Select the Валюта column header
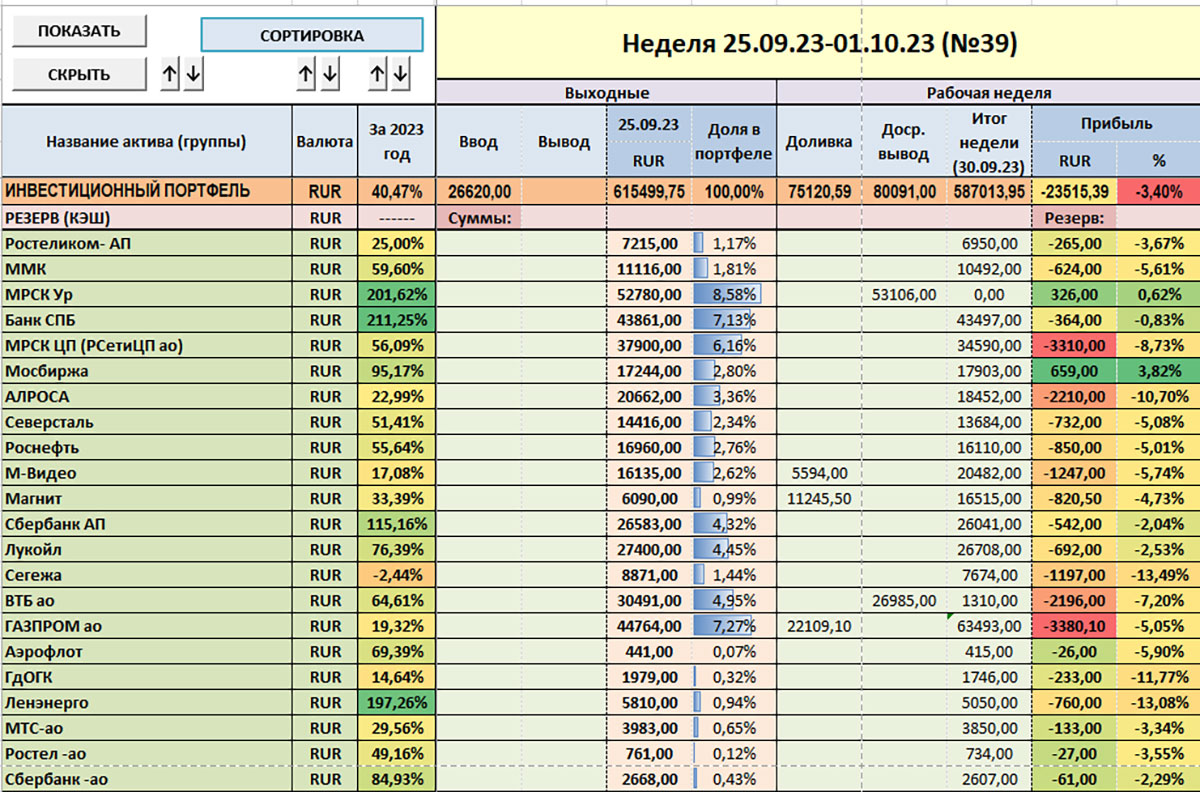Image resolution: width=1200 pixels, height=792 pixels. tap(325, 142)
